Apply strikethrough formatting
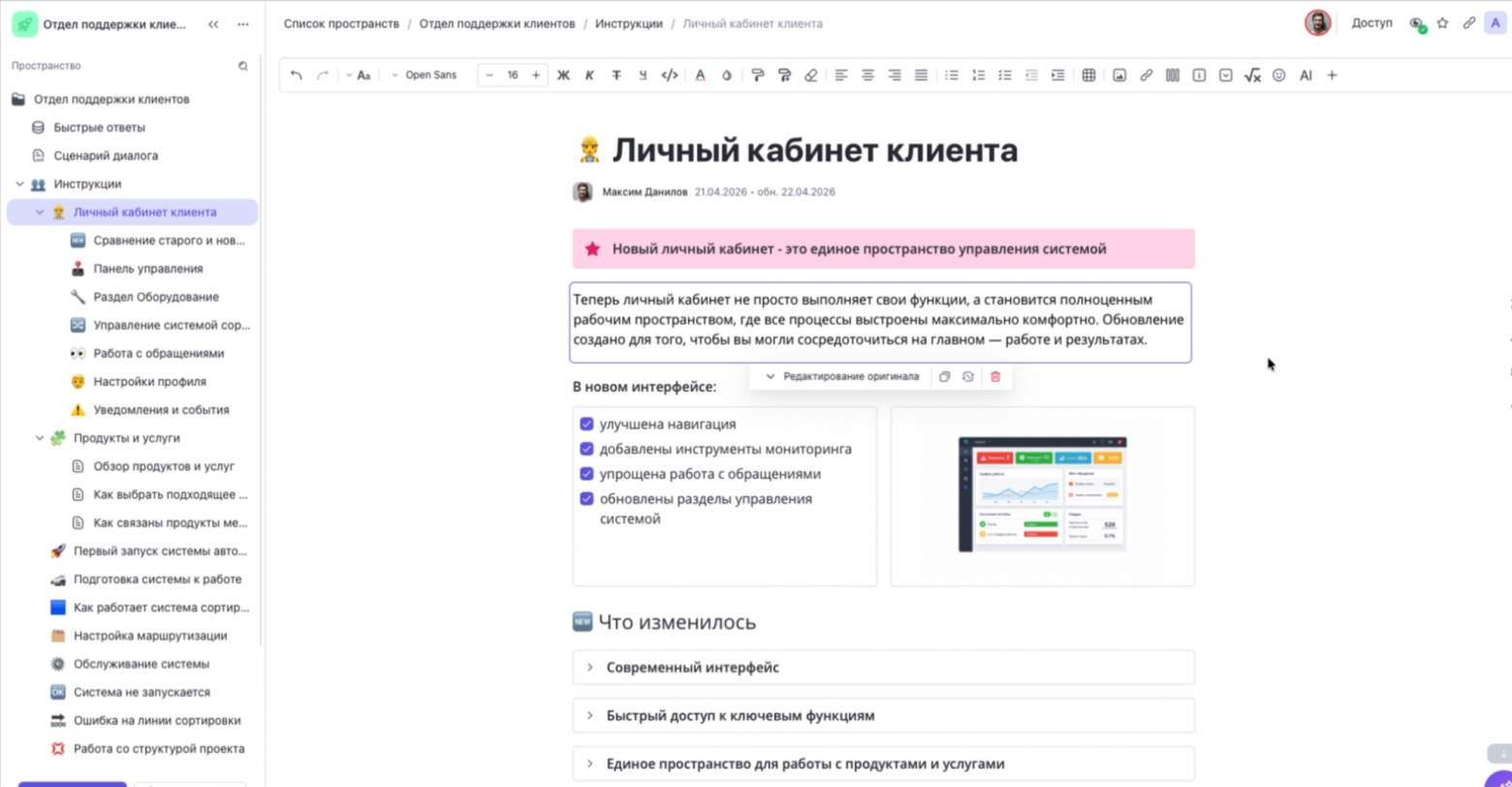1512x787 pixels. pyautogui.click(x=615, y=75)
